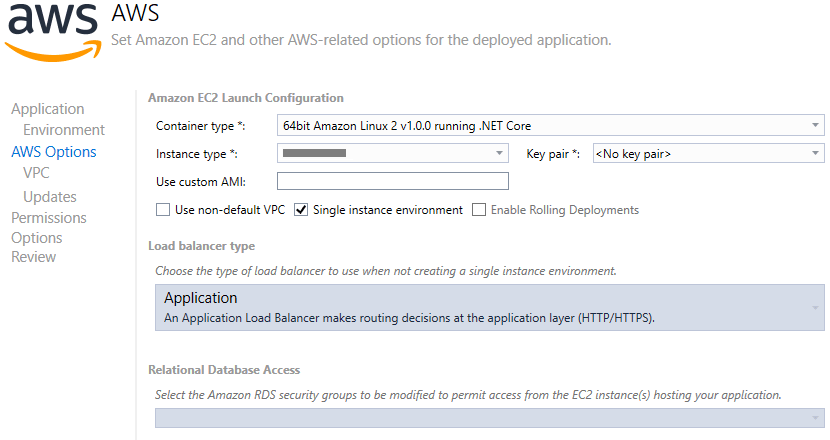Expand the Instance type dropdown
Image resolution: width=830 pixels, height=440 pixels.
[x=392, y=154]
